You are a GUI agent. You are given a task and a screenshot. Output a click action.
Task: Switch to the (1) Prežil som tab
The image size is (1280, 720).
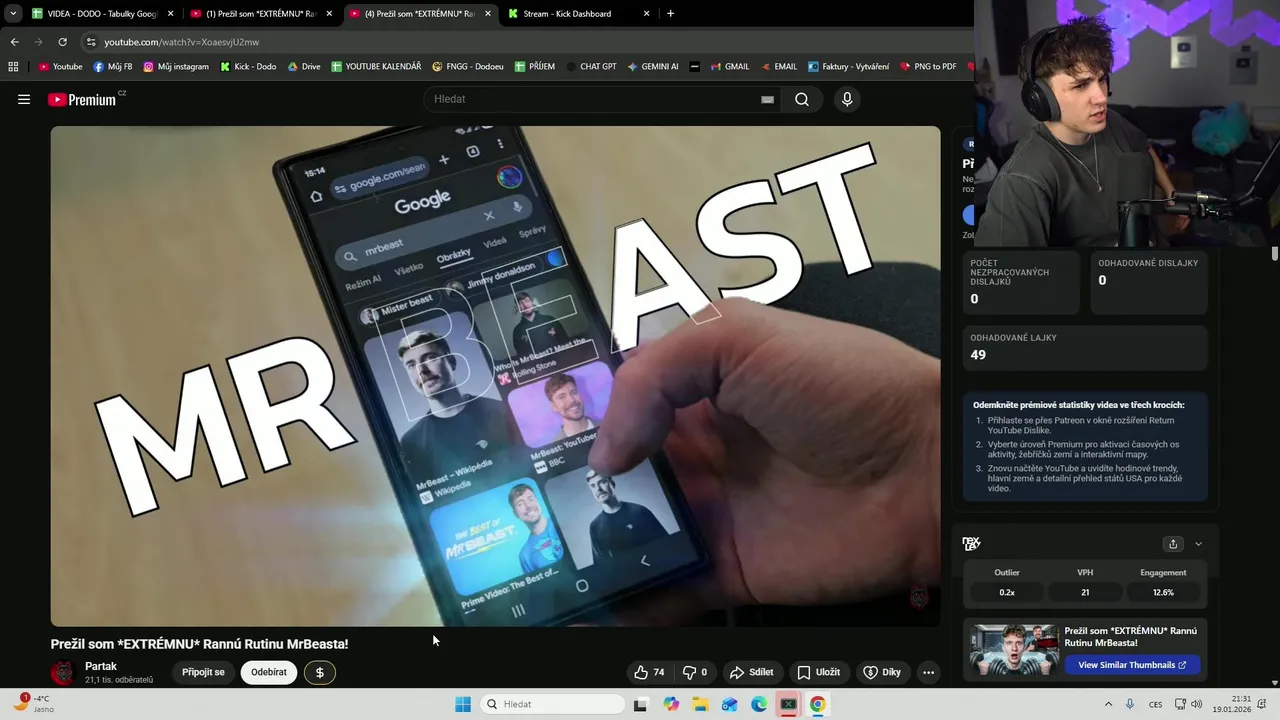[x=262, y=14]
